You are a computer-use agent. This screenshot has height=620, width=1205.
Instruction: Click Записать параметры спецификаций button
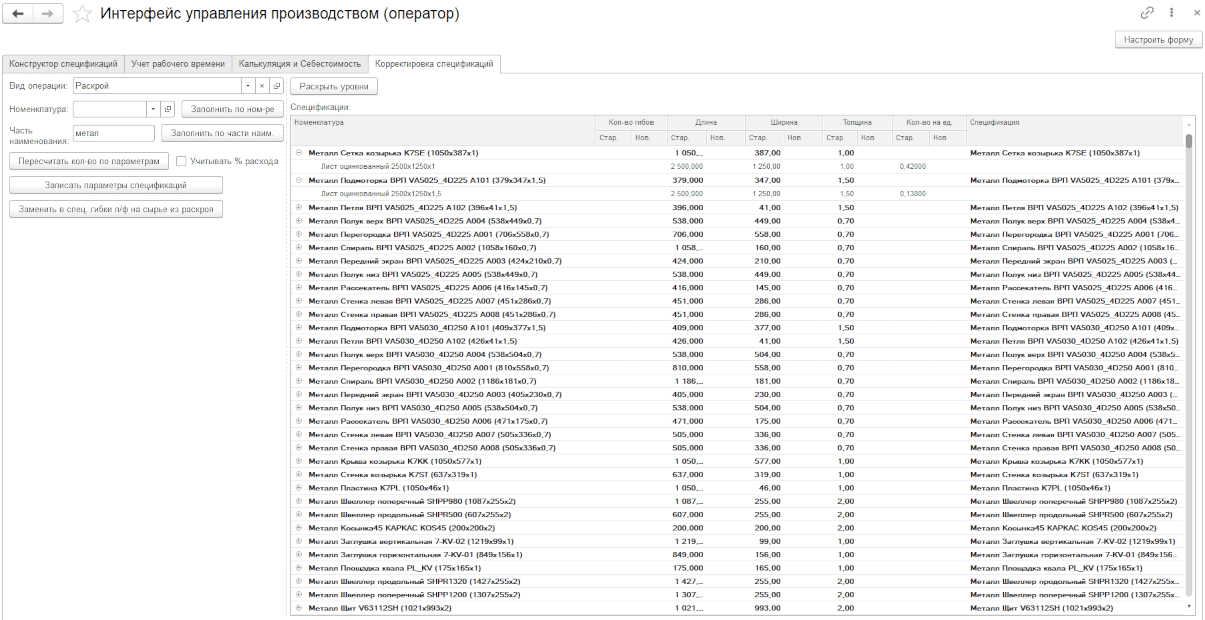coord(116,185)
